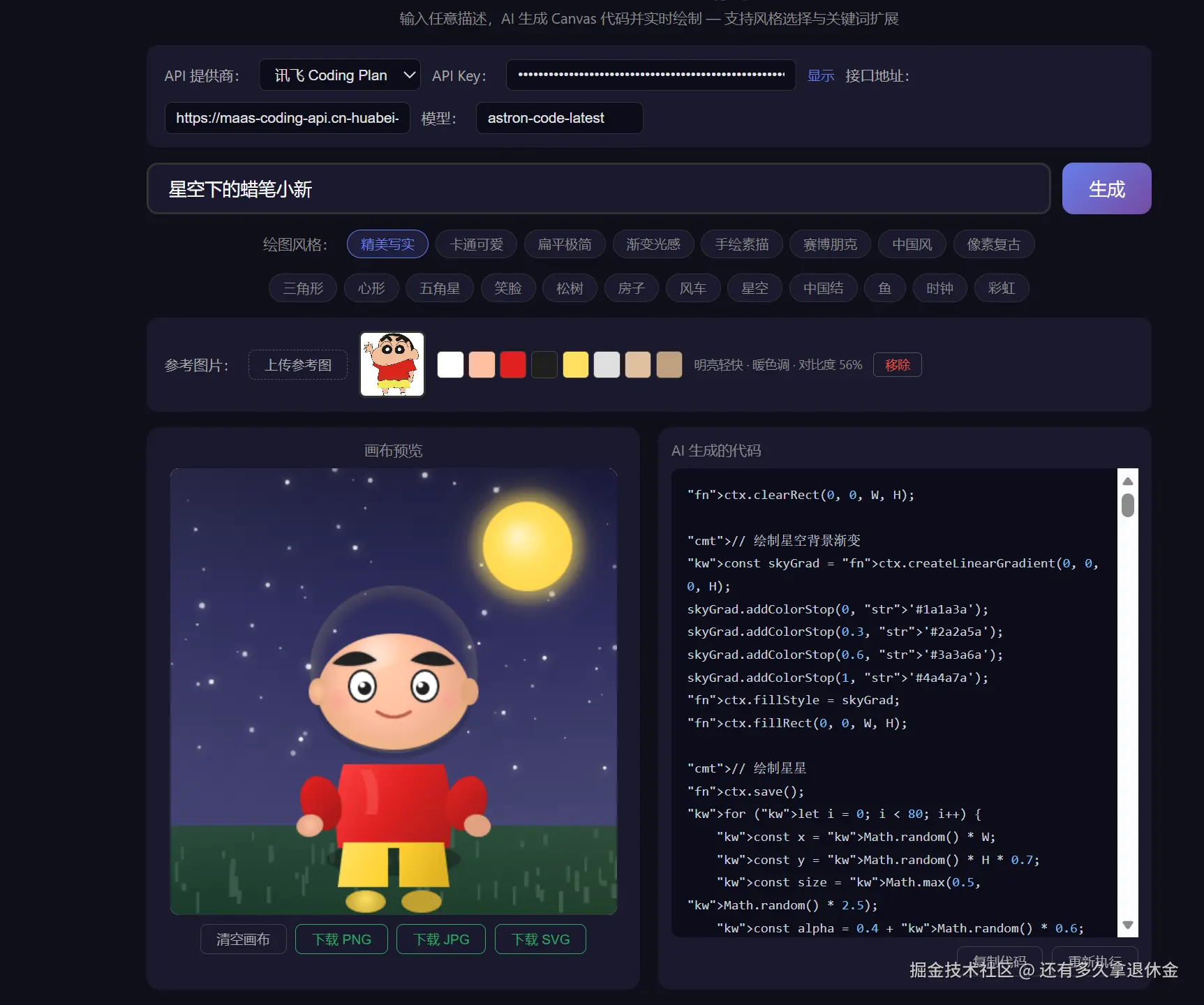Click 移除 to remove reference image
Viewport: 1204px width, 1005px height.
[x=898, y=365]
